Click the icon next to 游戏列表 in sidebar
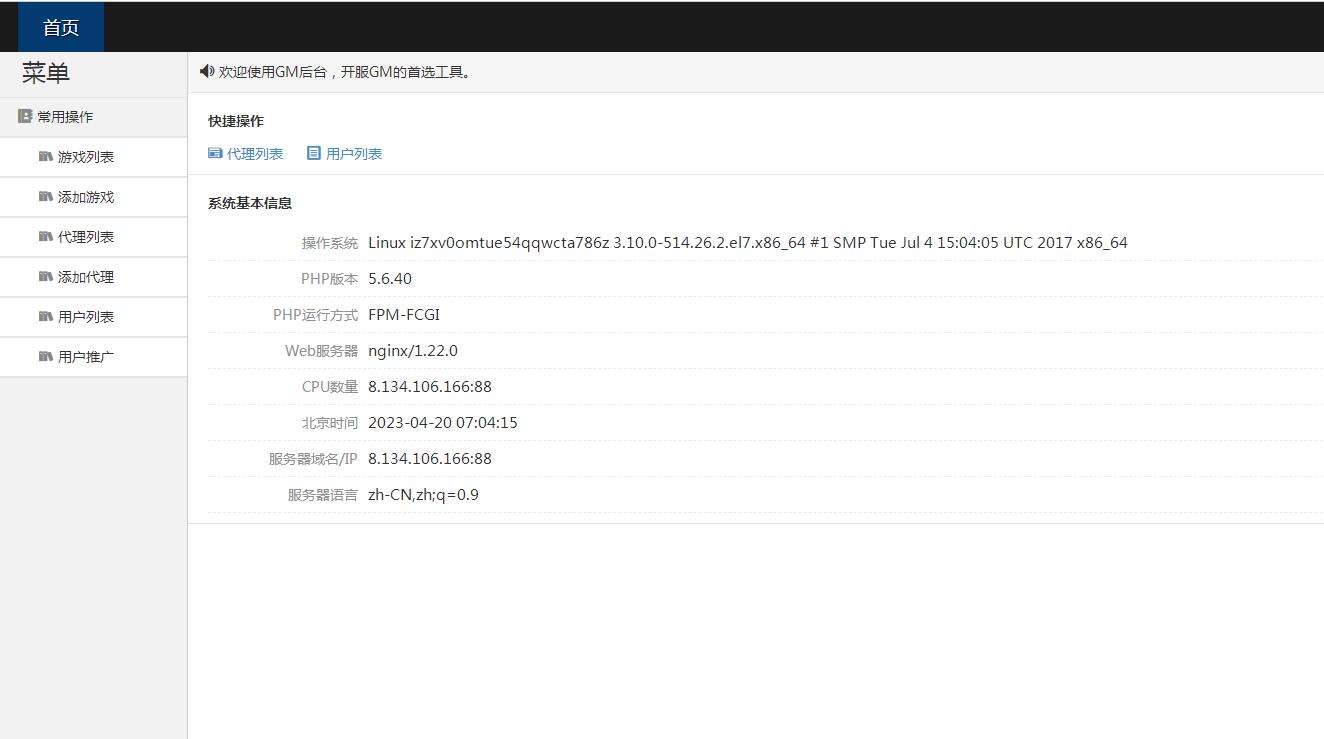1324x739 pixels. point(45,156)
